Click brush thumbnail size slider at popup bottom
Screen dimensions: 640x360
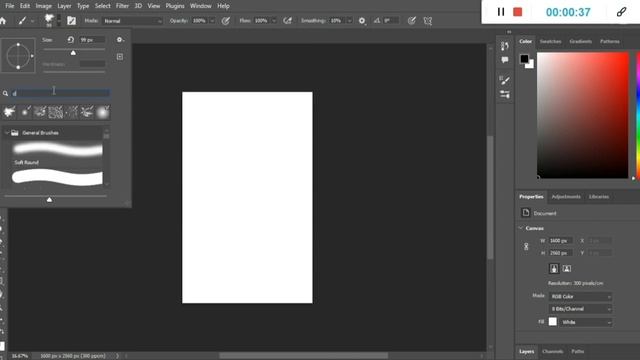(49, 200)
